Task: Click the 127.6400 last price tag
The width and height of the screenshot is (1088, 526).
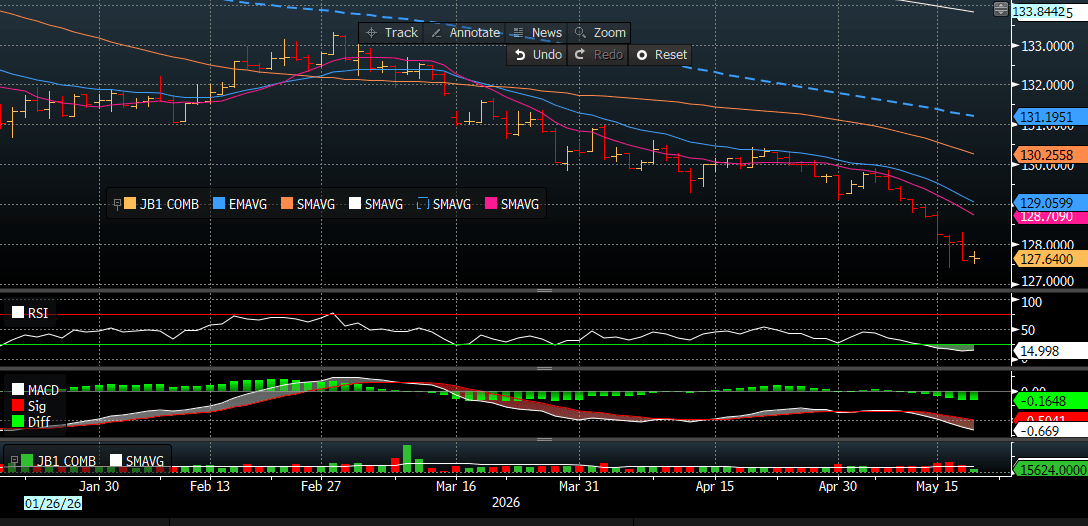Action: click(1051, 259)
